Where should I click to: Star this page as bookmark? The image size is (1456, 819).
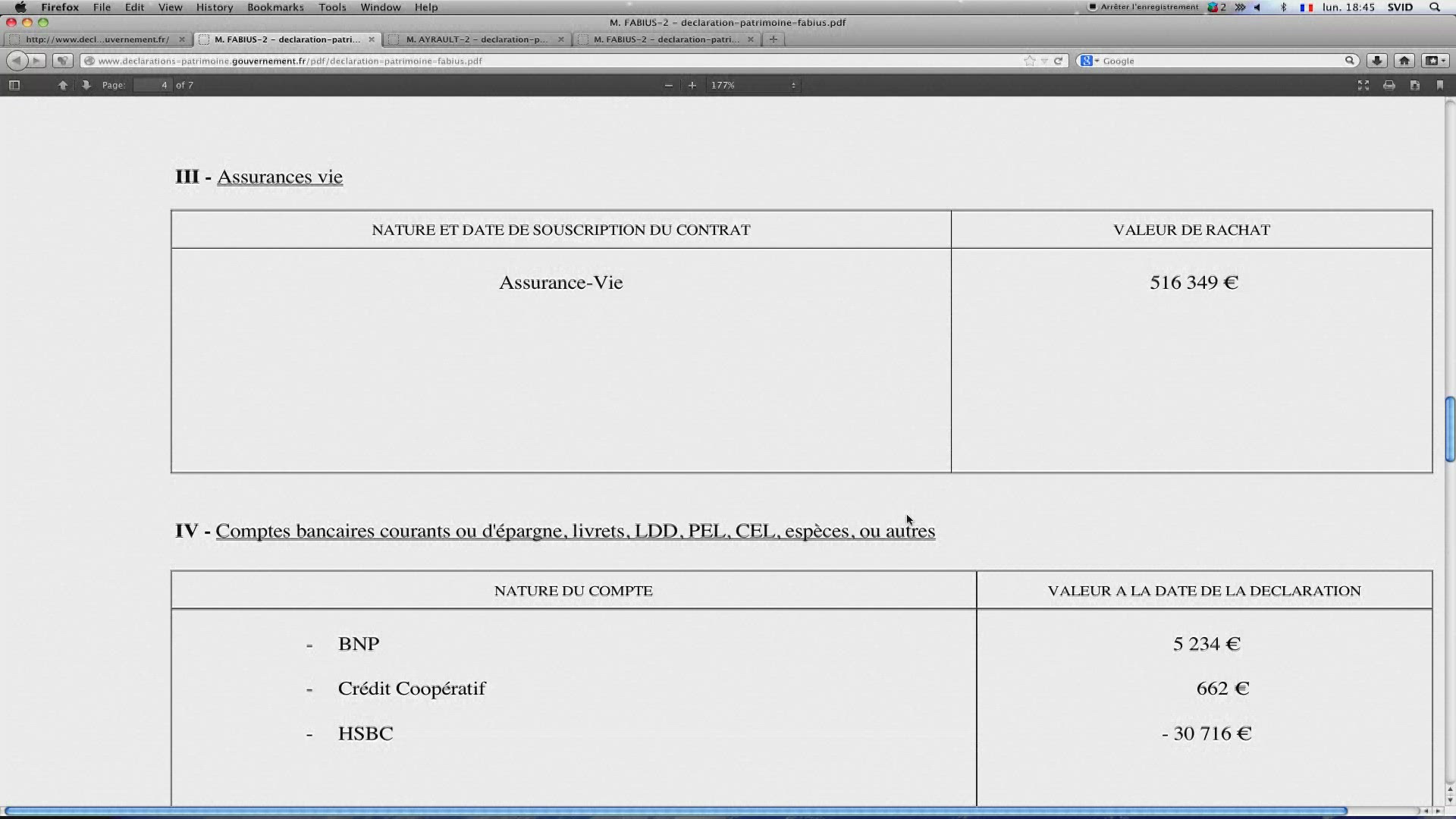(x=1029, y=61)
